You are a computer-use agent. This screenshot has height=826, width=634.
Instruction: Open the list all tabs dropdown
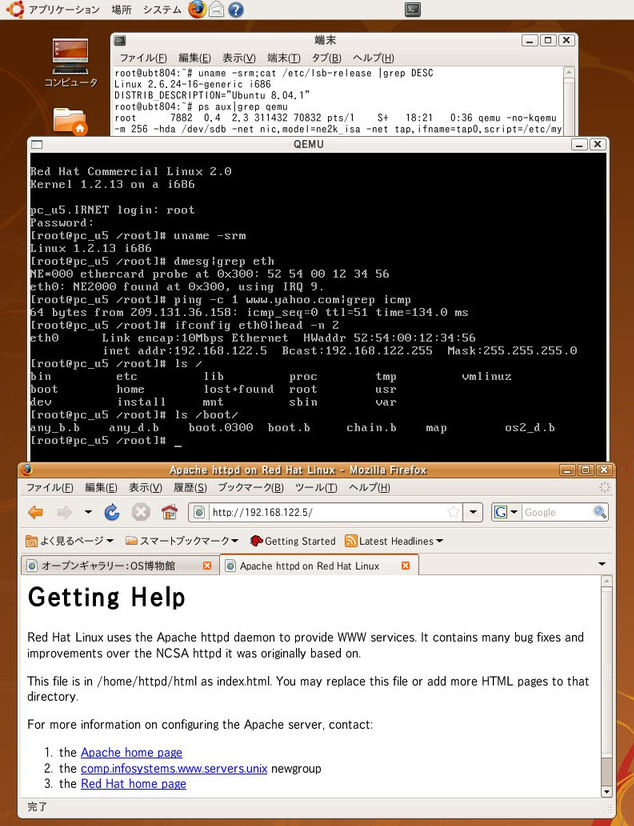(602, 564)
